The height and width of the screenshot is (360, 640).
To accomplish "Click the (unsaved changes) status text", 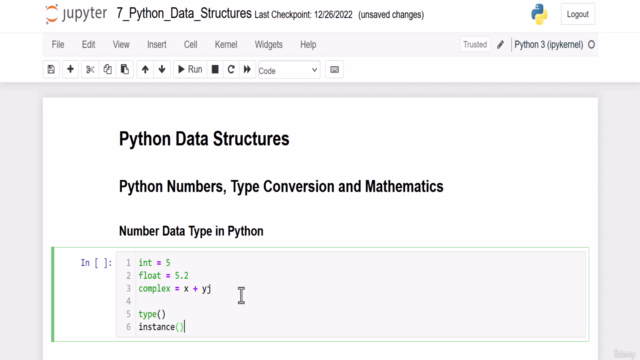I will pos(391,15).
